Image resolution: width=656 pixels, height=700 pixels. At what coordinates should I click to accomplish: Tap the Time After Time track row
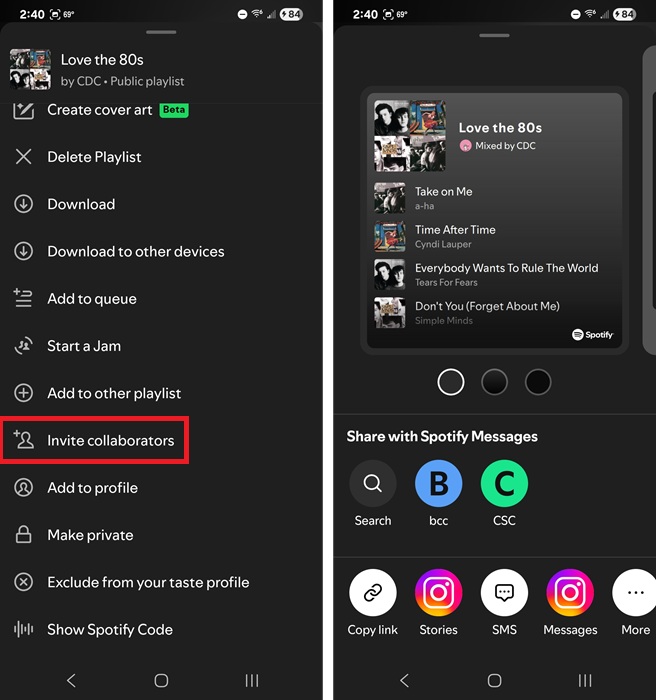click(494, 236)
